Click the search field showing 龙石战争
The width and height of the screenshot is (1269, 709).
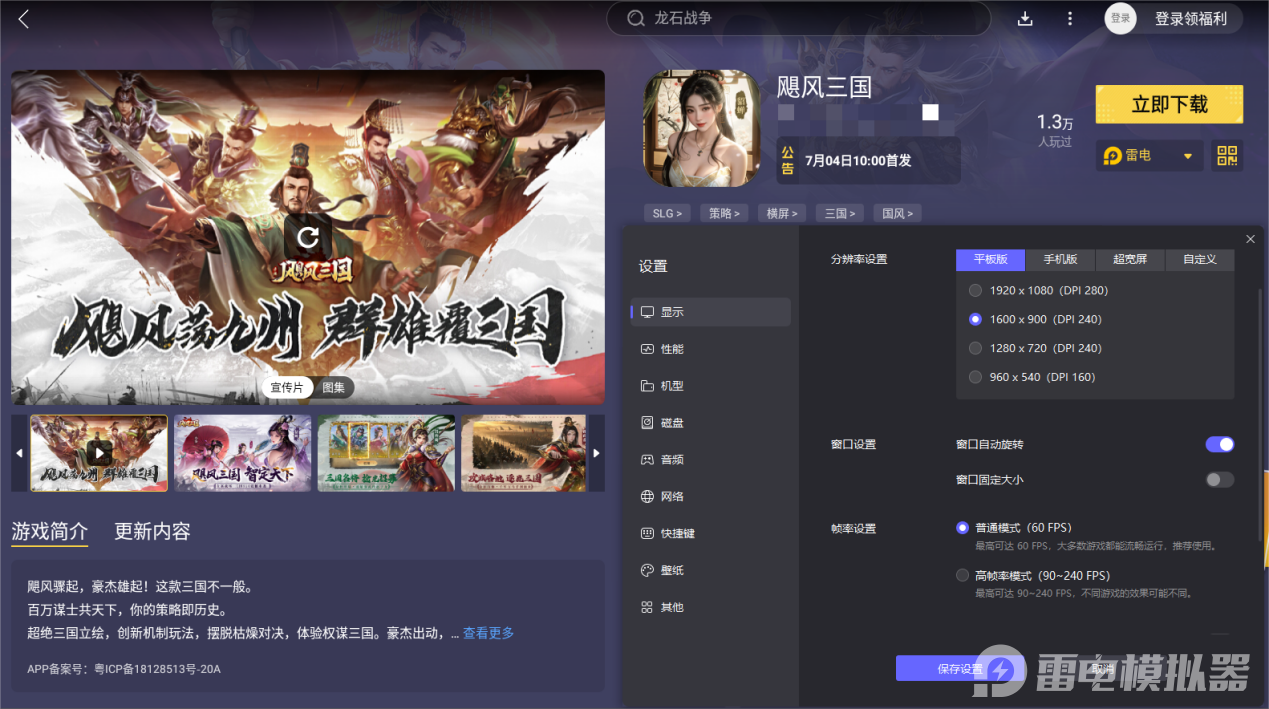click(798, 18)
